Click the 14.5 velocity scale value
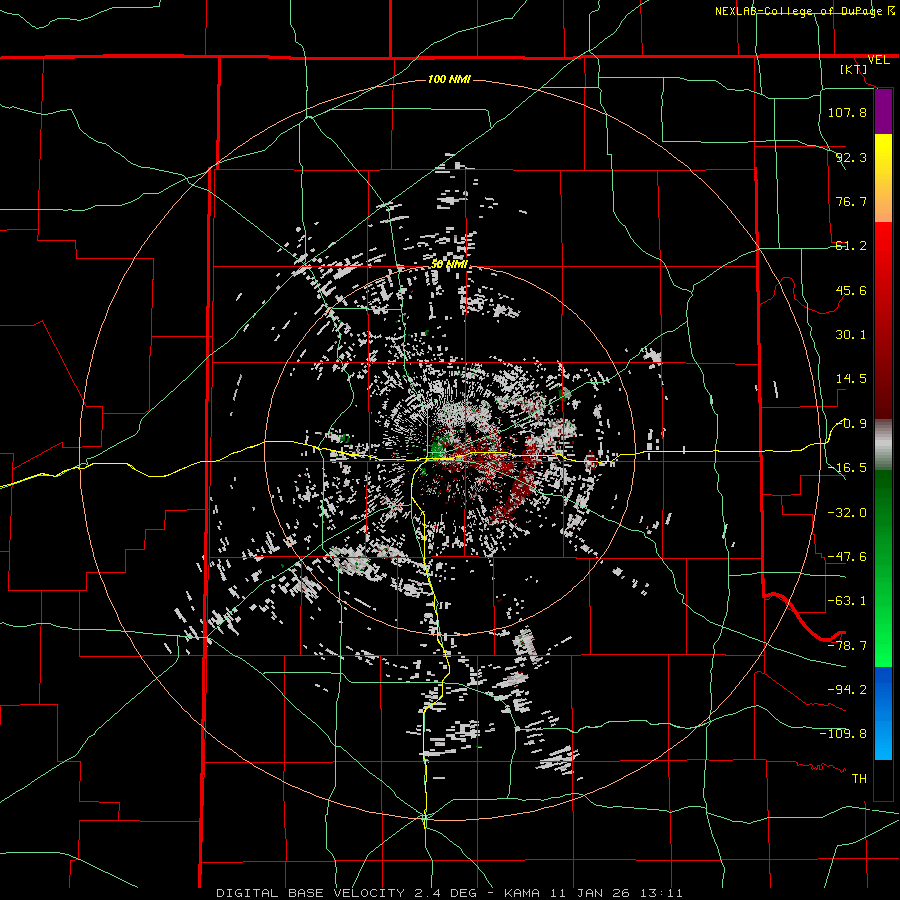Image resolution: width=900 pixels, height=900 pixels. [x=851, y=379]
